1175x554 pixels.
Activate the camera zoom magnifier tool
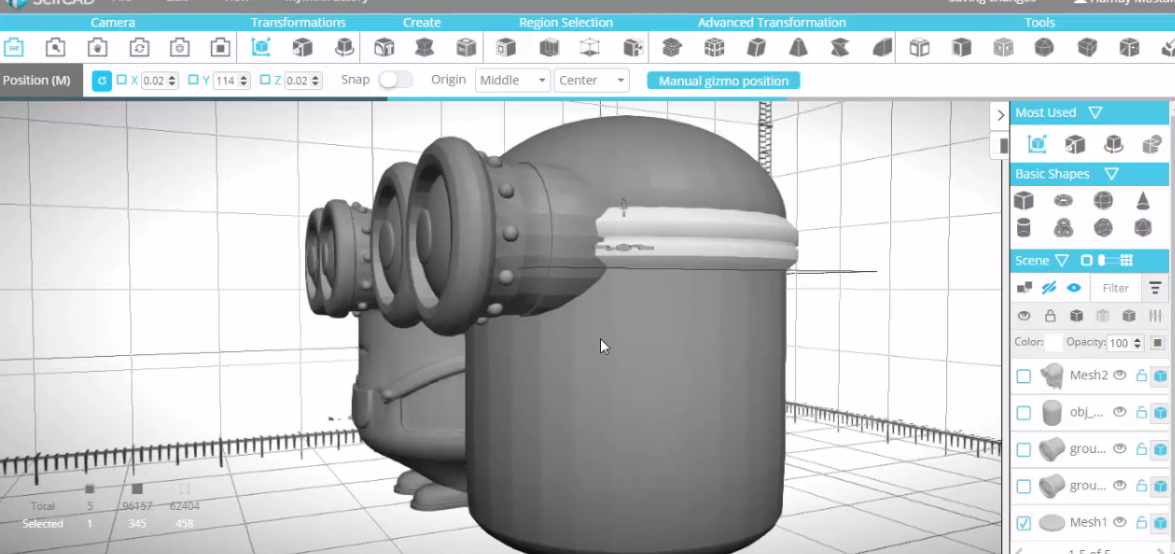pos(55,48)
